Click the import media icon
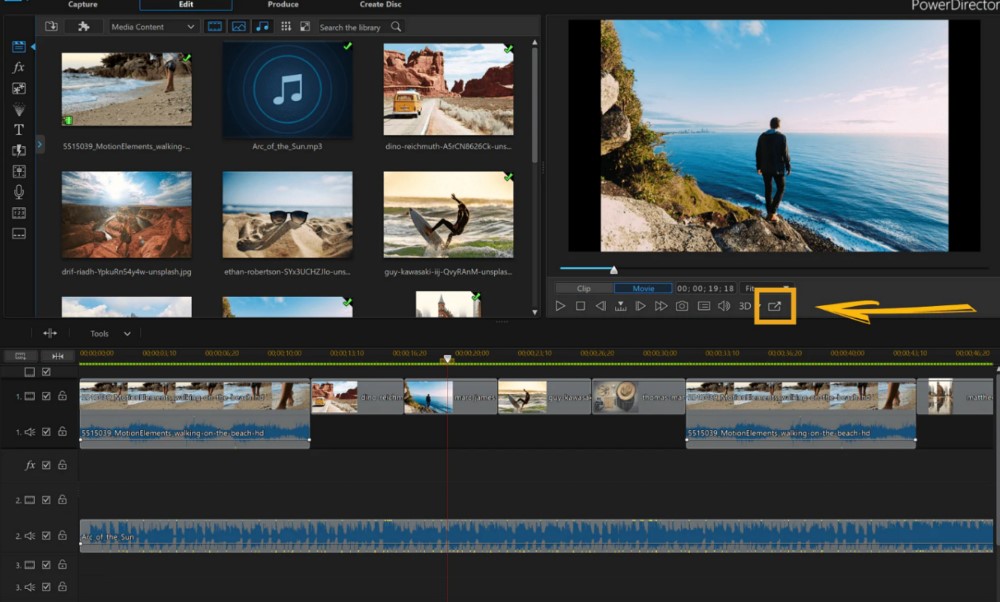 52,27
